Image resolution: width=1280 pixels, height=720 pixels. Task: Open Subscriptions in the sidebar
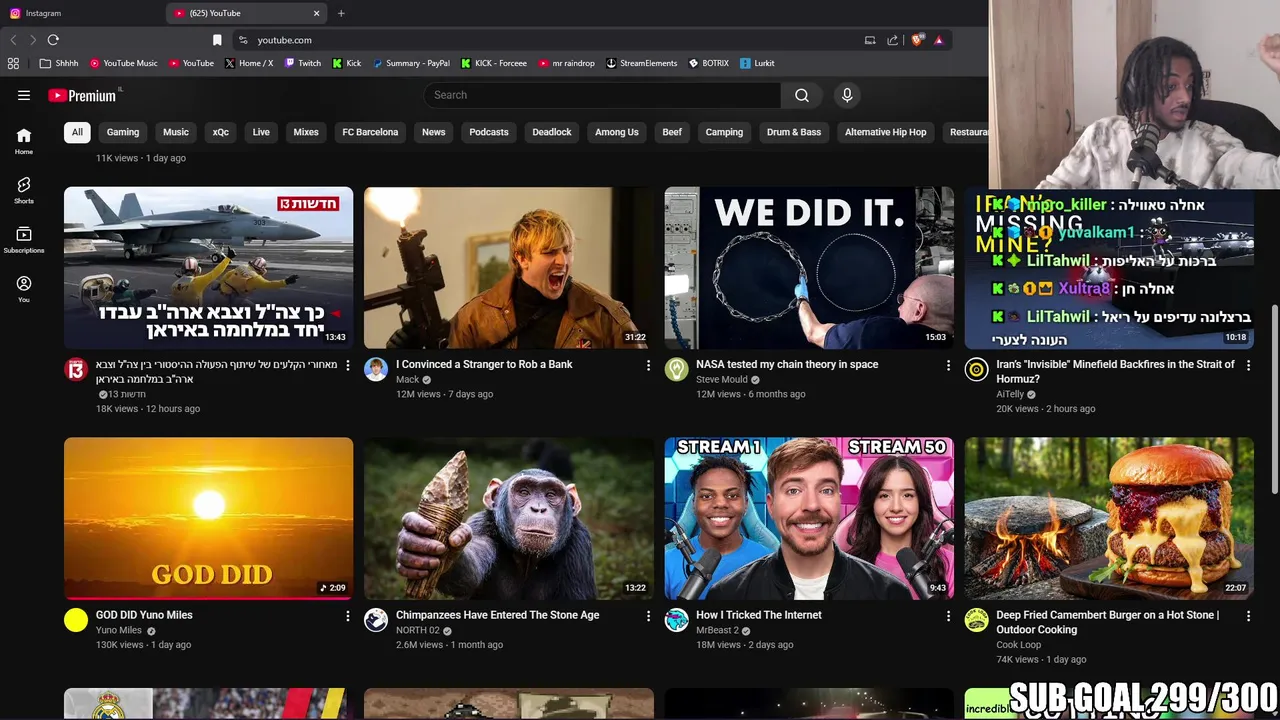pos(24,240)
